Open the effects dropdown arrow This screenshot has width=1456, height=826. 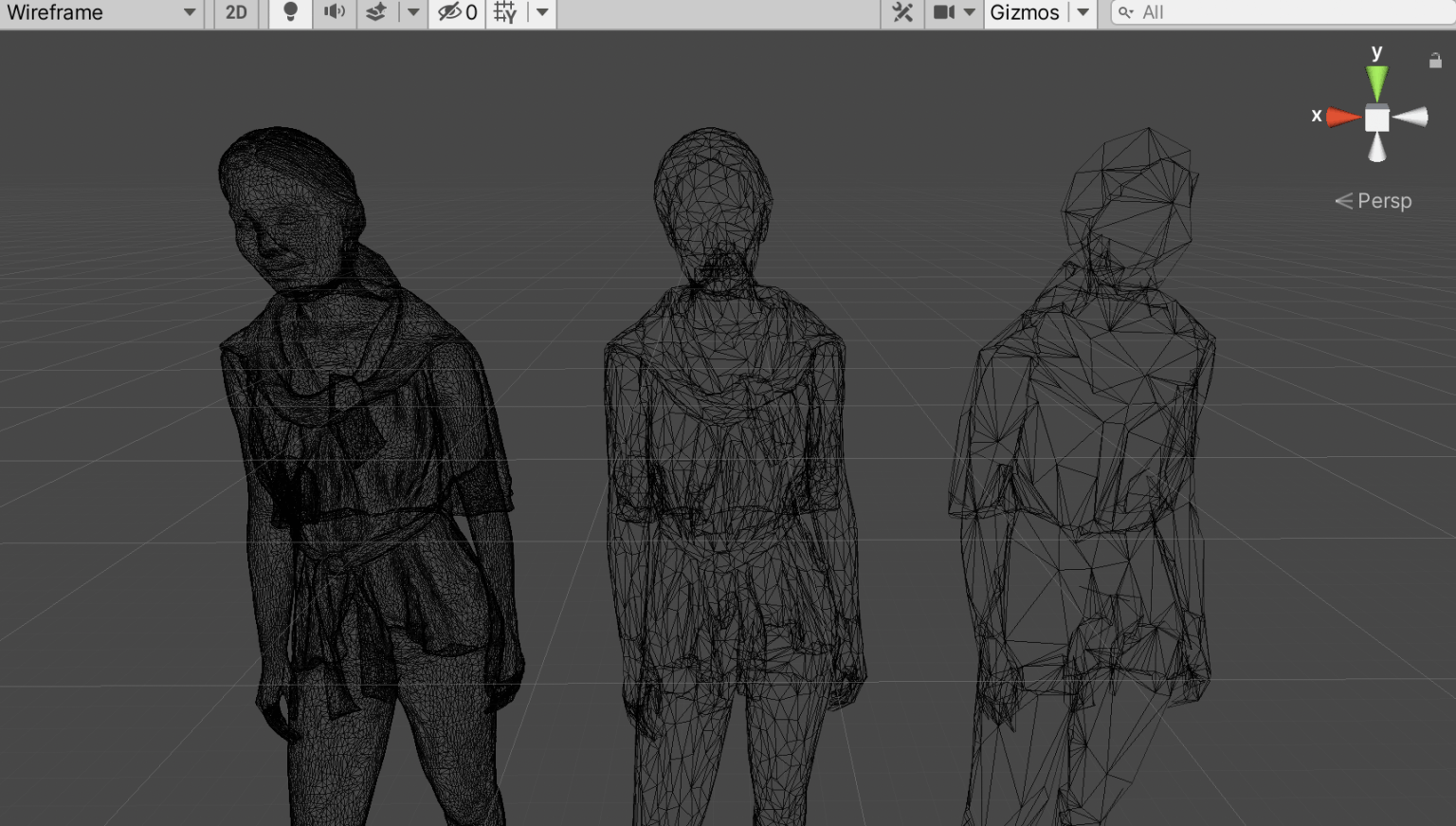(414, 12)
